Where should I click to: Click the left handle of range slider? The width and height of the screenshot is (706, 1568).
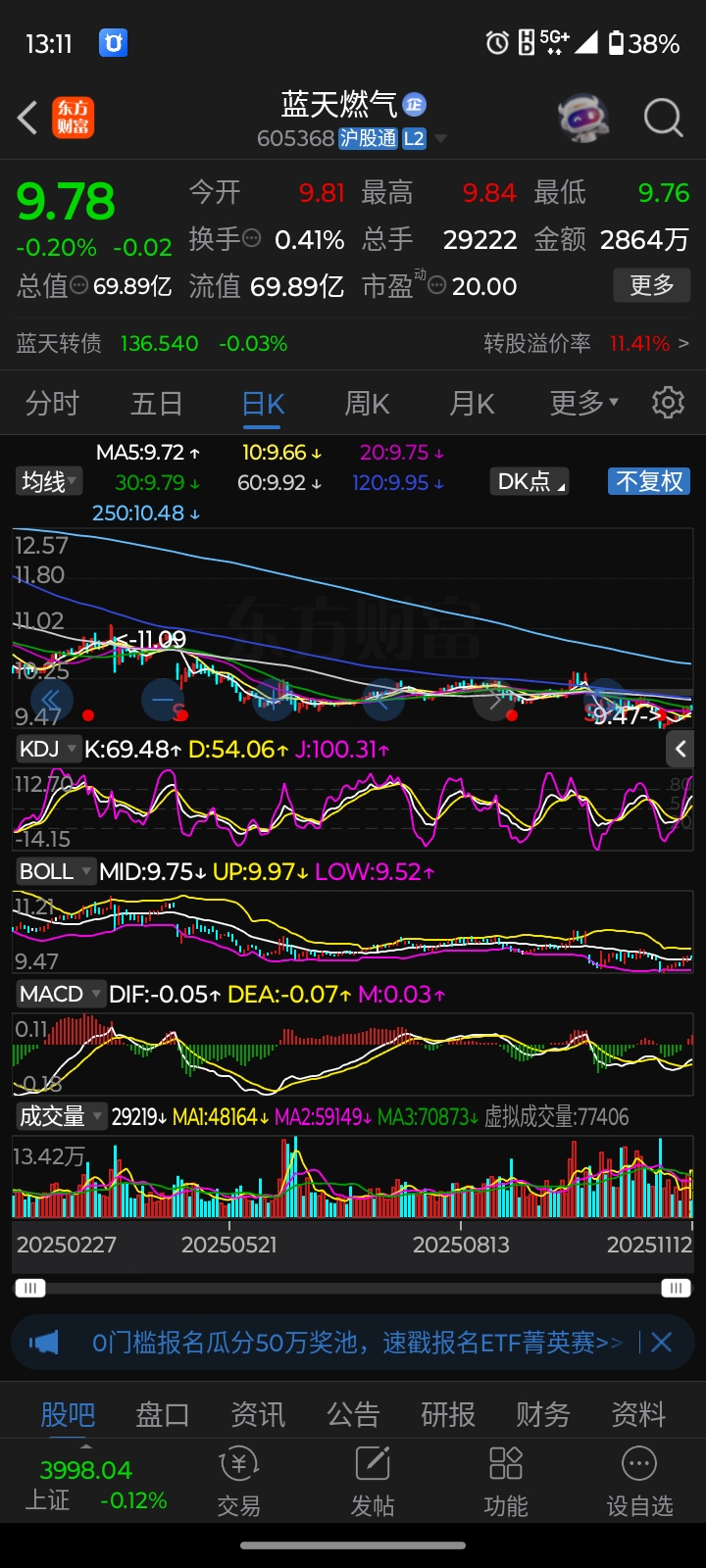tap(29, 1288)
